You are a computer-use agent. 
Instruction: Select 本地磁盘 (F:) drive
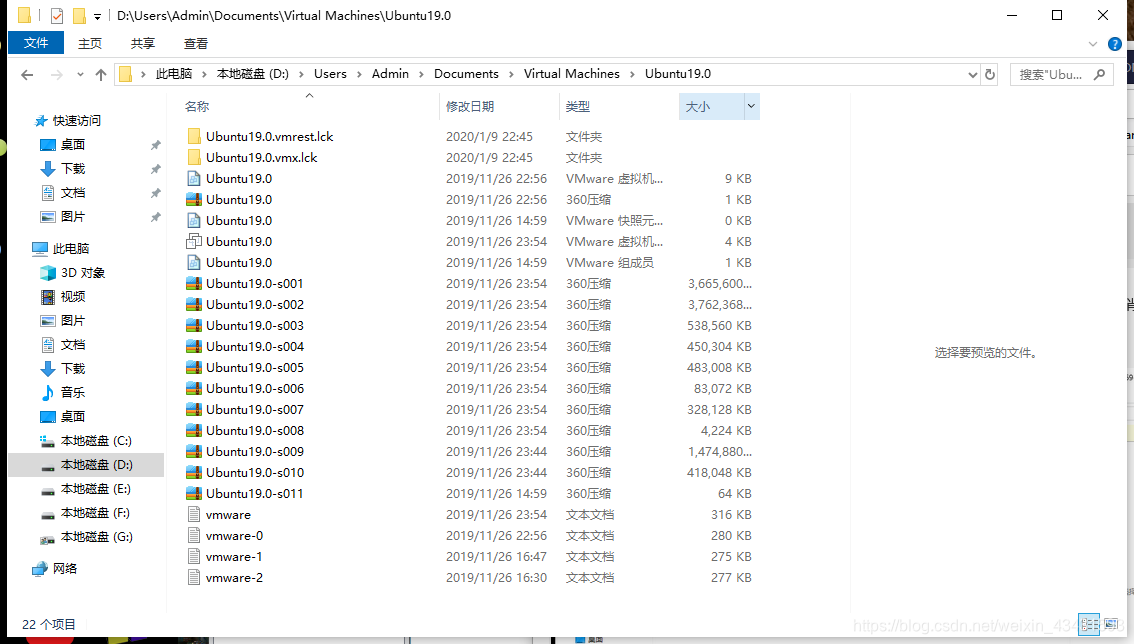tap(95, 513)
